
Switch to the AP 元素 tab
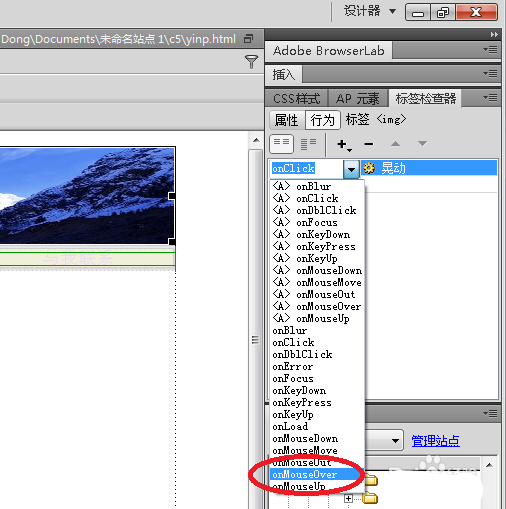358,99
